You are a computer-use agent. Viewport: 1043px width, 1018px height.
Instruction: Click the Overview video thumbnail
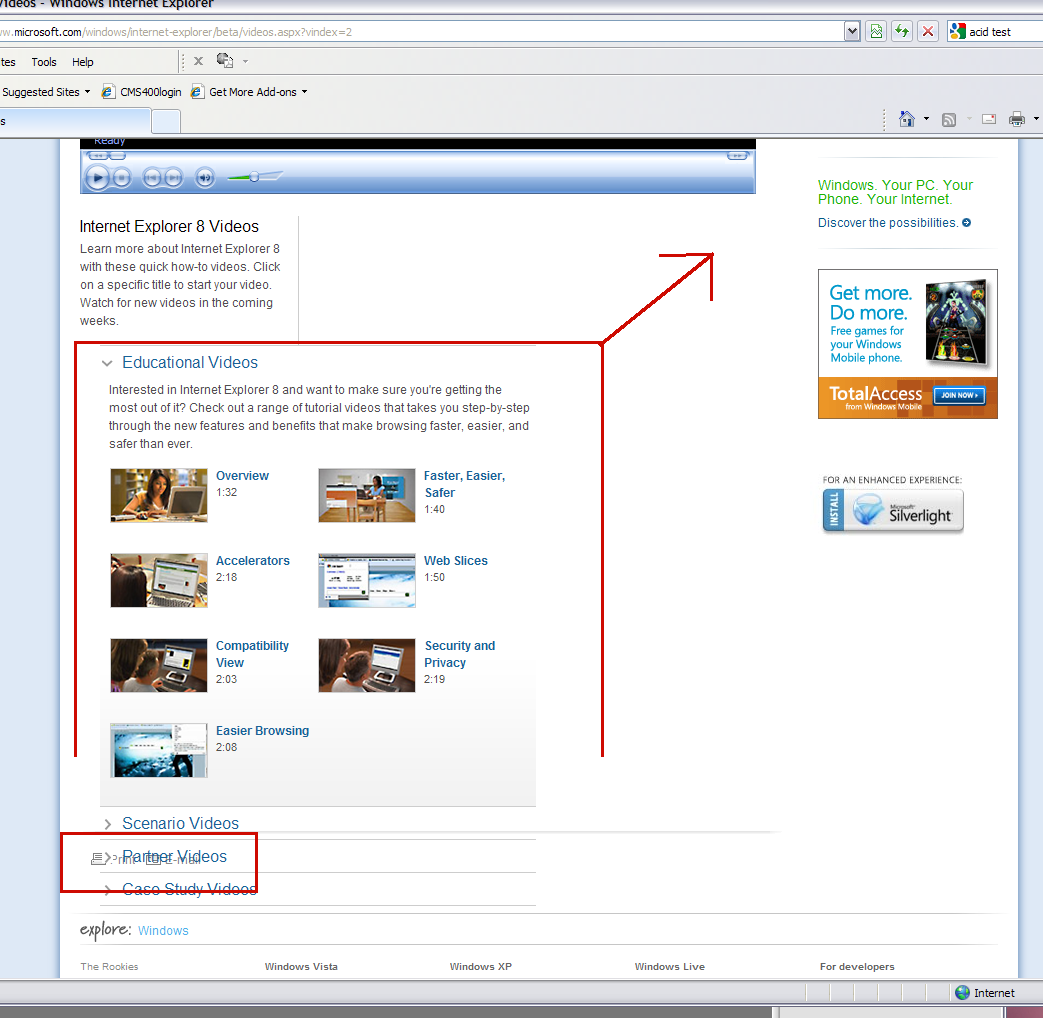tap(159, 495)
